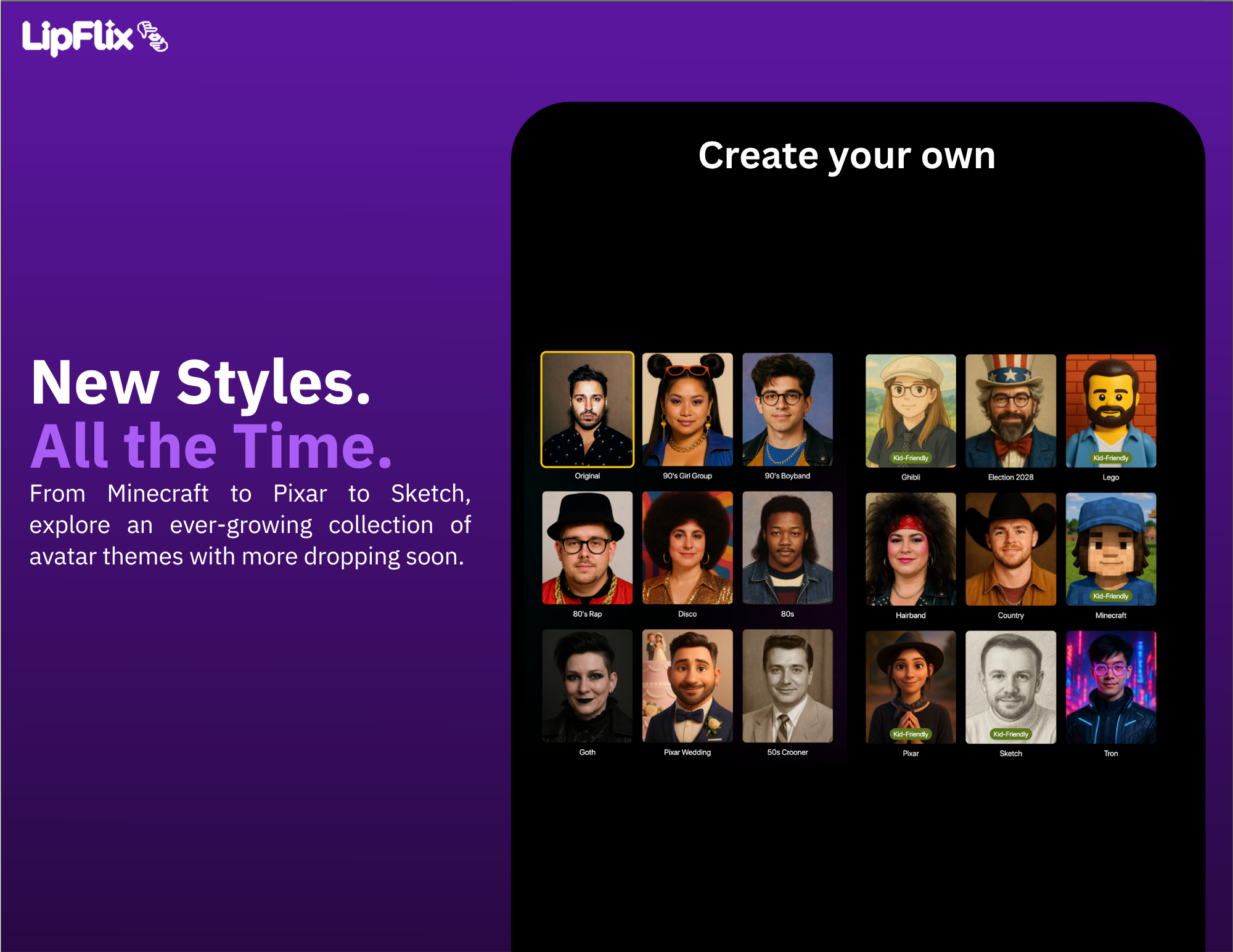Viewport: 1233px width, 952px height.
Task: Choose the Pixar Wedding avatar
Action: pos(687,686)
